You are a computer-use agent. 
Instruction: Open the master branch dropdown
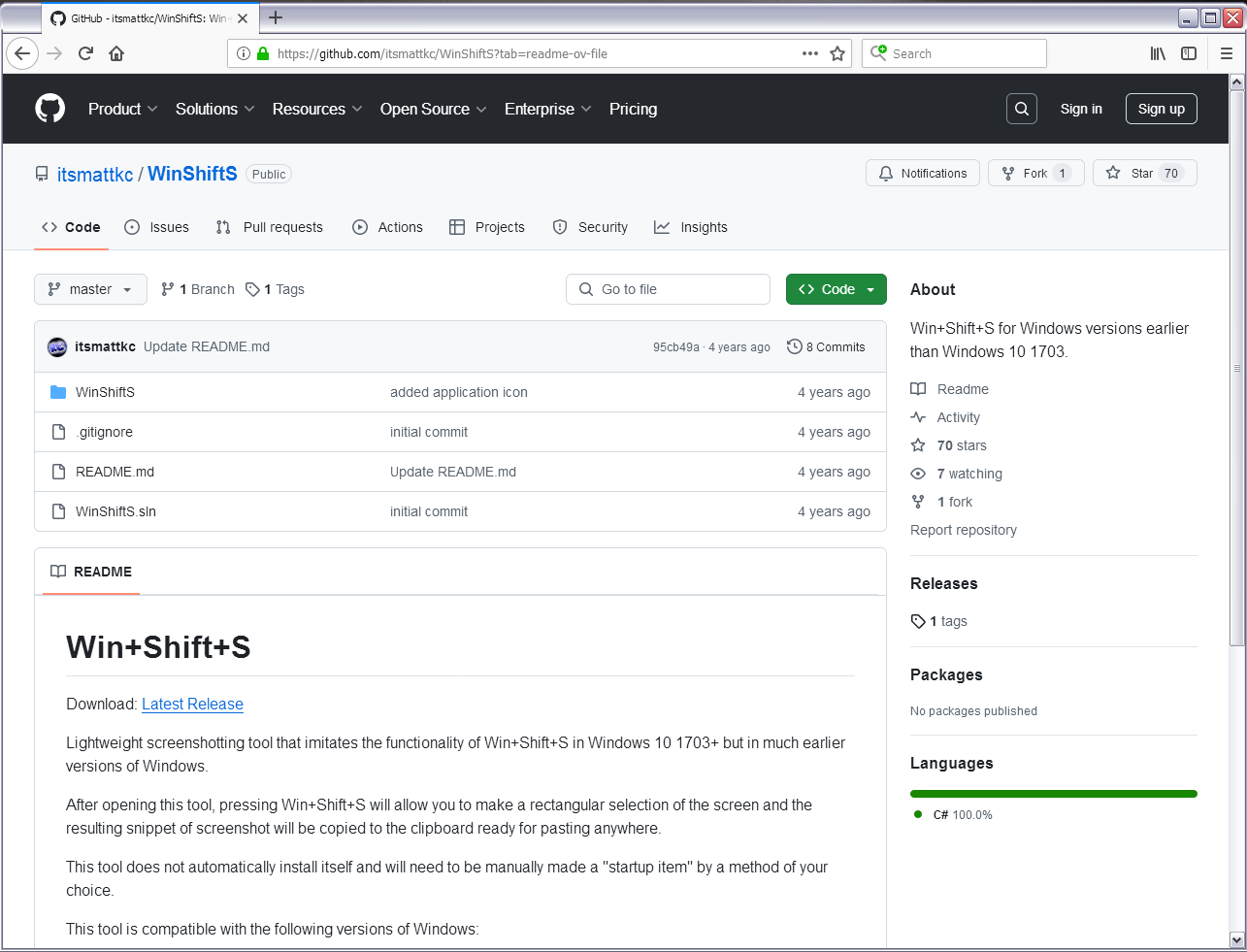(90, 289)
